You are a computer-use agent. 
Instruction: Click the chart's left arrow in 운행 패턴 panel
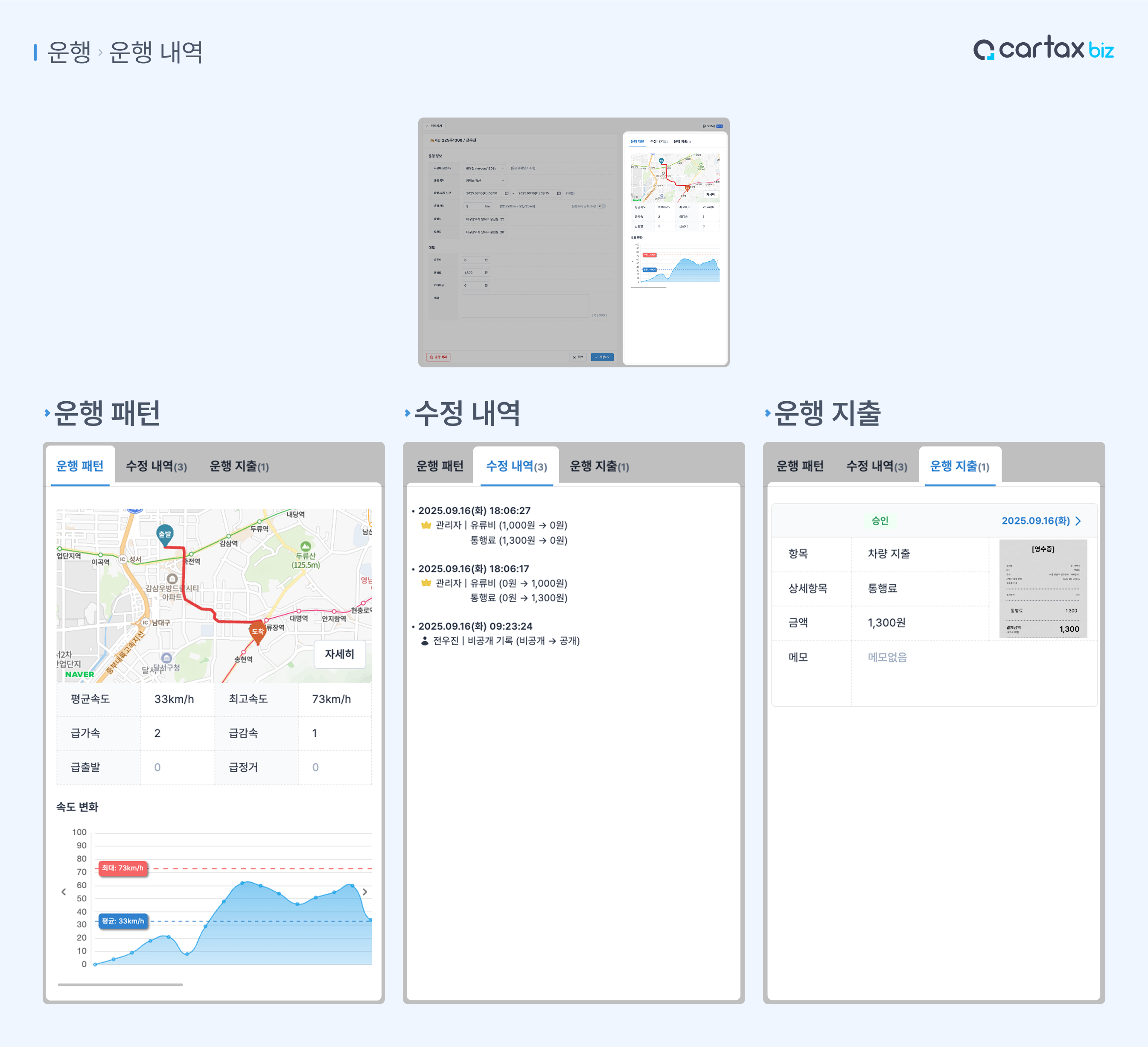pos(63,892)
